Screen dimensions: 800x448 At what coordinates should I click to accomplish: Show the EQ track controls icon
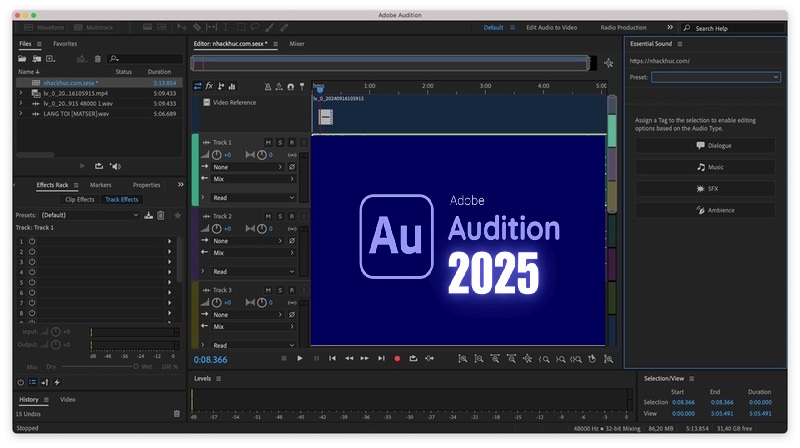coord(232,86)
